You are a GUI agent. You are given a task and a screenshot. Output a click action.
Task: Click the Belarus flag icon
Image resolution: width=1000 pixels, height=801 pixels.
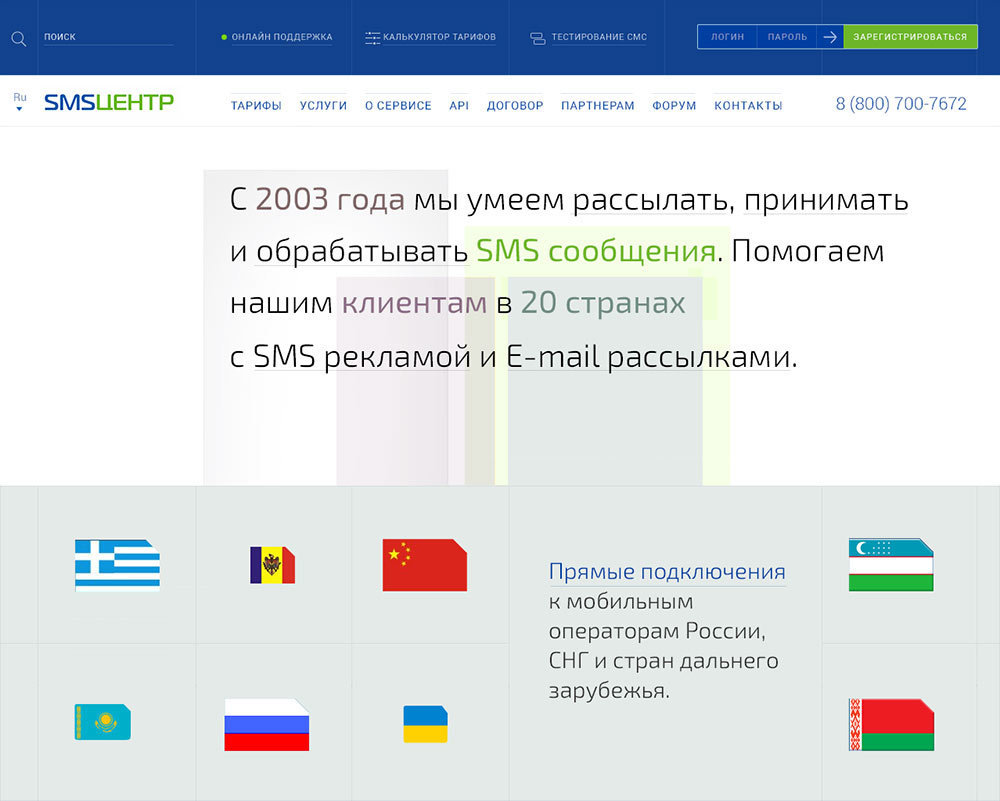tap(890, 724)
